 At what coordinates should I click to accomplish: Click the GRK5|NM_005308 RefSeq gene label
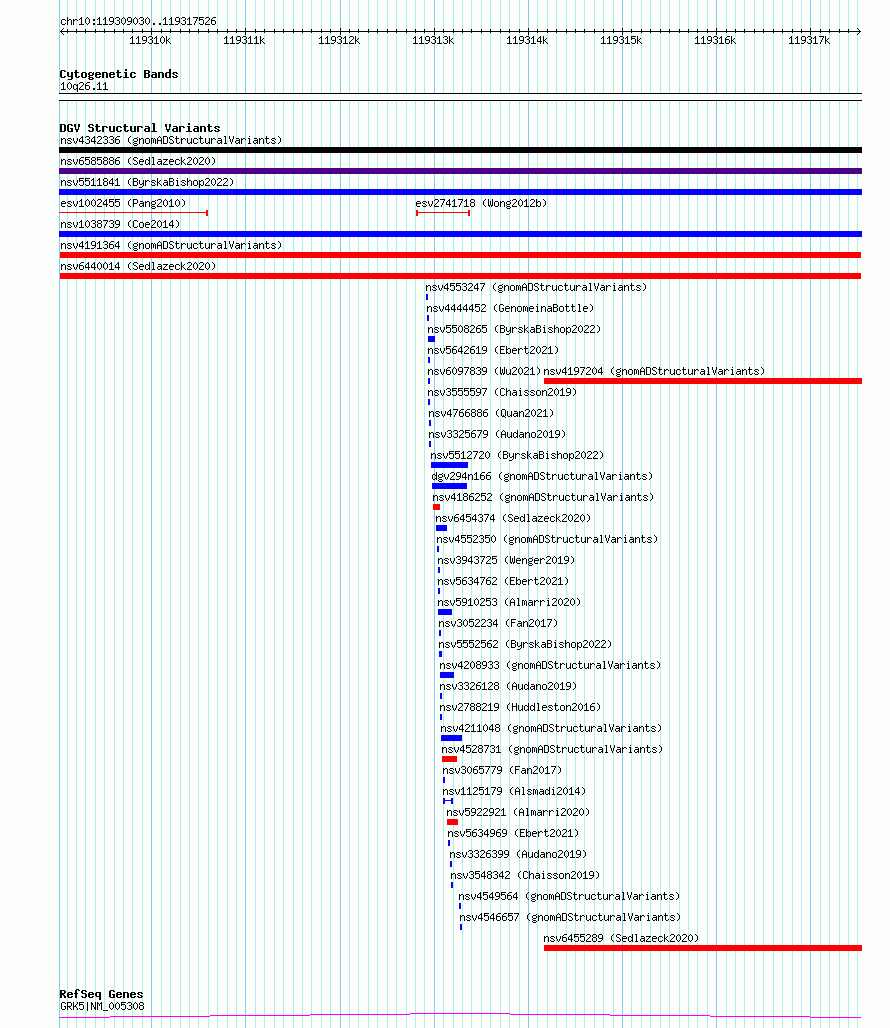[102, 1006]
